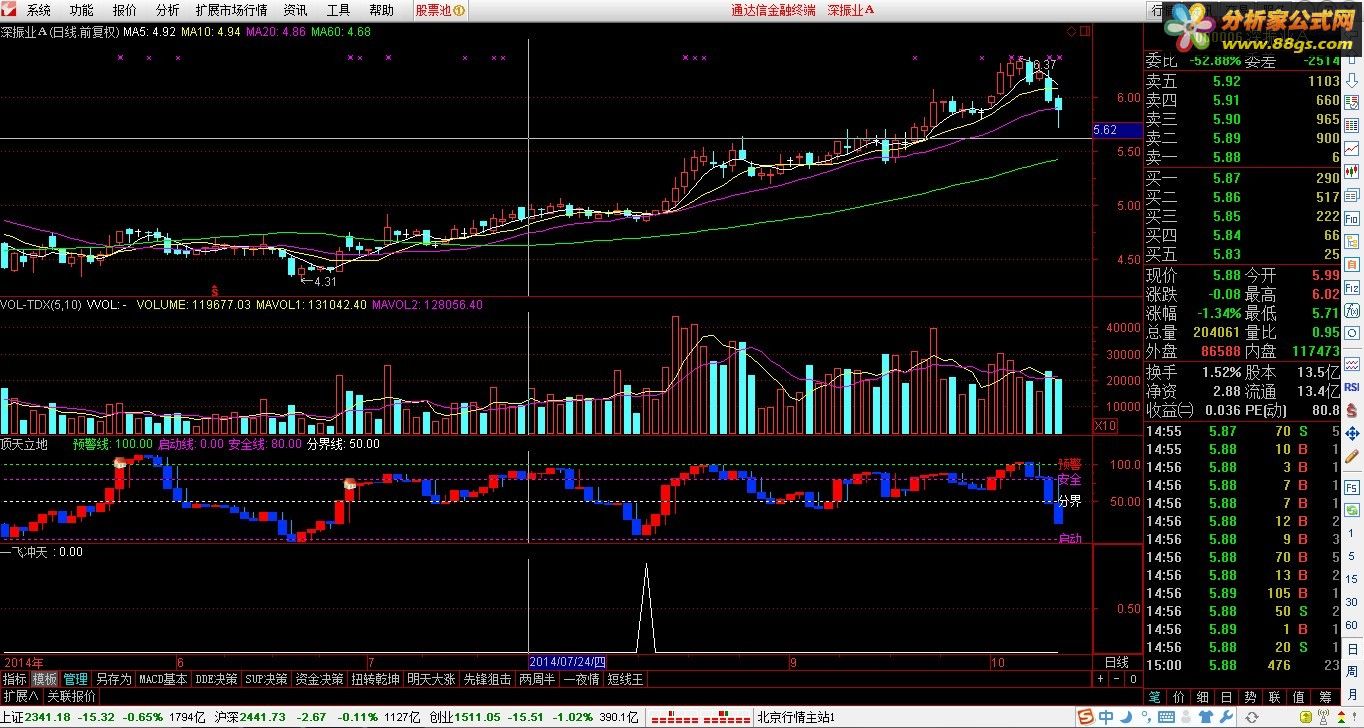The height and width of the screenshot is (728, 1364).
Task: Click the shirt skin icon
Action: click(x=1206, y=717)
